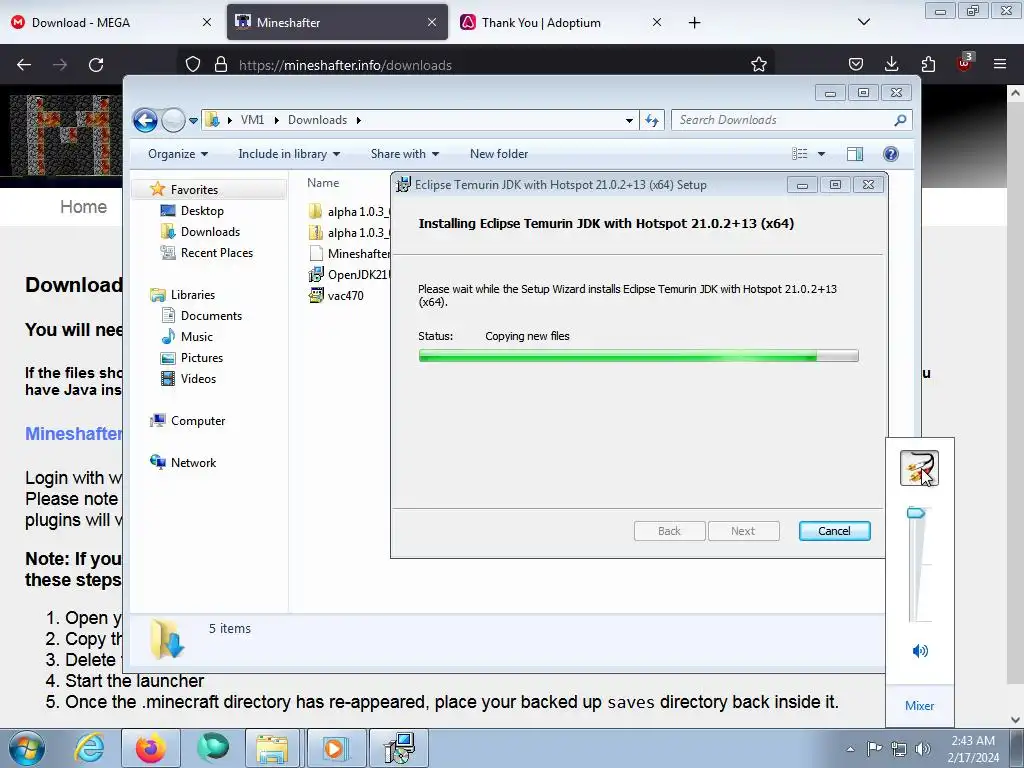The height and width of the screenshot is (768, 1024).
Task: Open a new Firefox tab with plus button
Action: (x=694, y=23)
